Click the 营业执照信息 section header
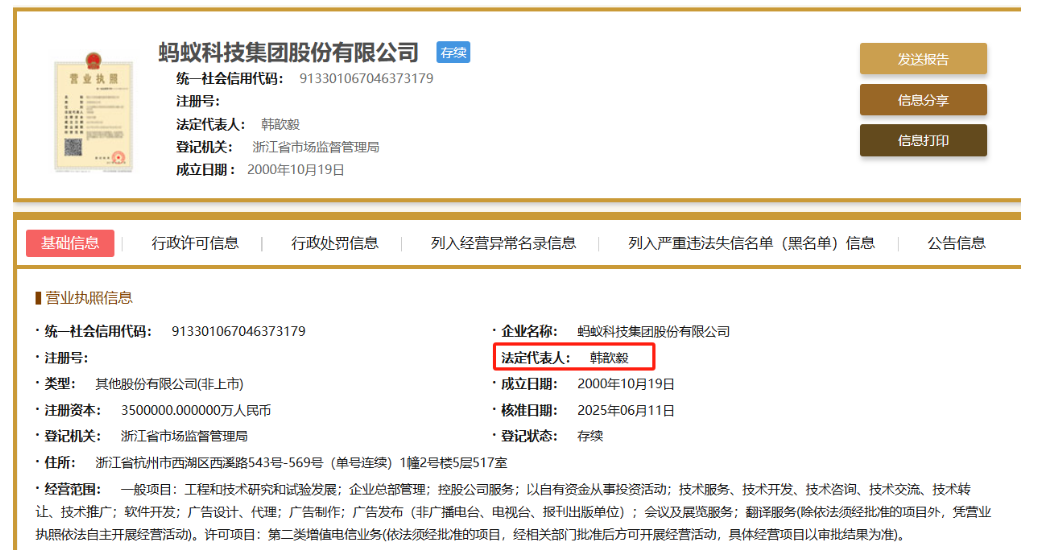Screen dimensions: 1053x550 point(88,298)
